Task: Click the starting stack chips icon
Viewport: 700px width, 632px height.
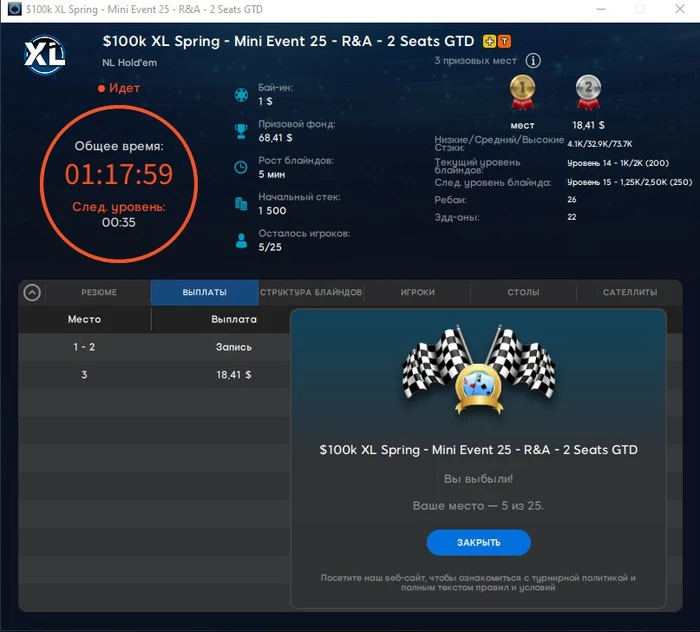Action: (x=241, y=204)
